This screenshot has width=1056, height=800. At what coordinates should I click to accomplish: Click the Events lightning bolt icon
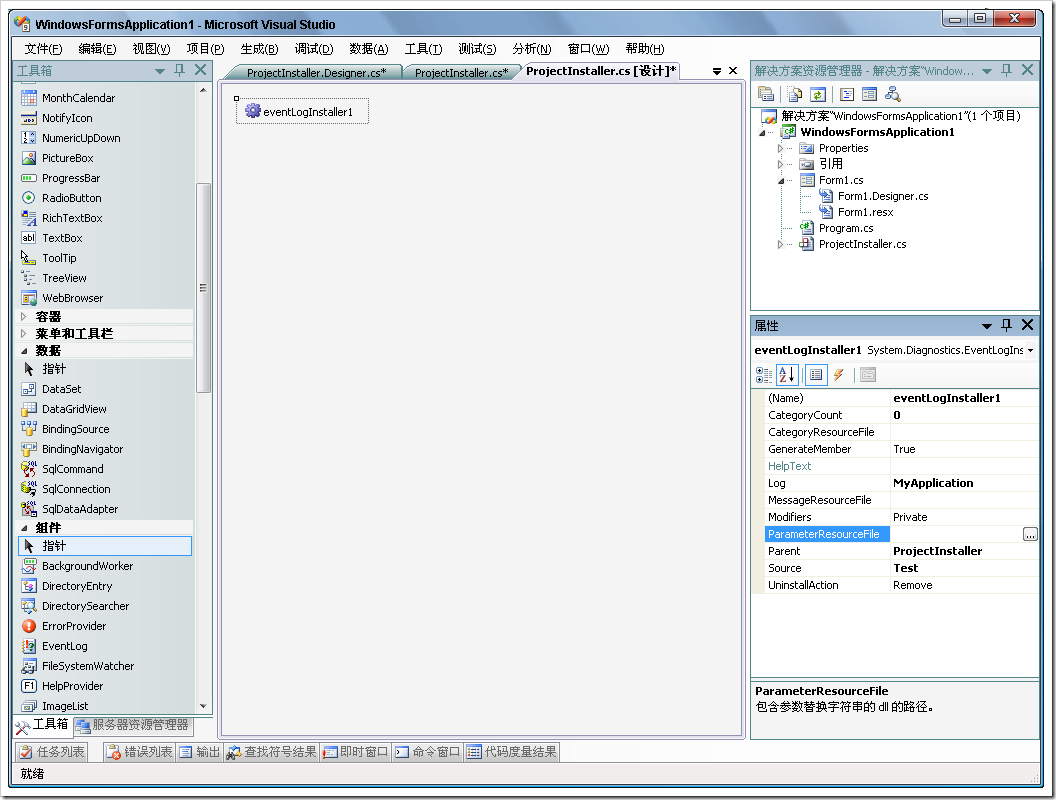pos(838,375)
